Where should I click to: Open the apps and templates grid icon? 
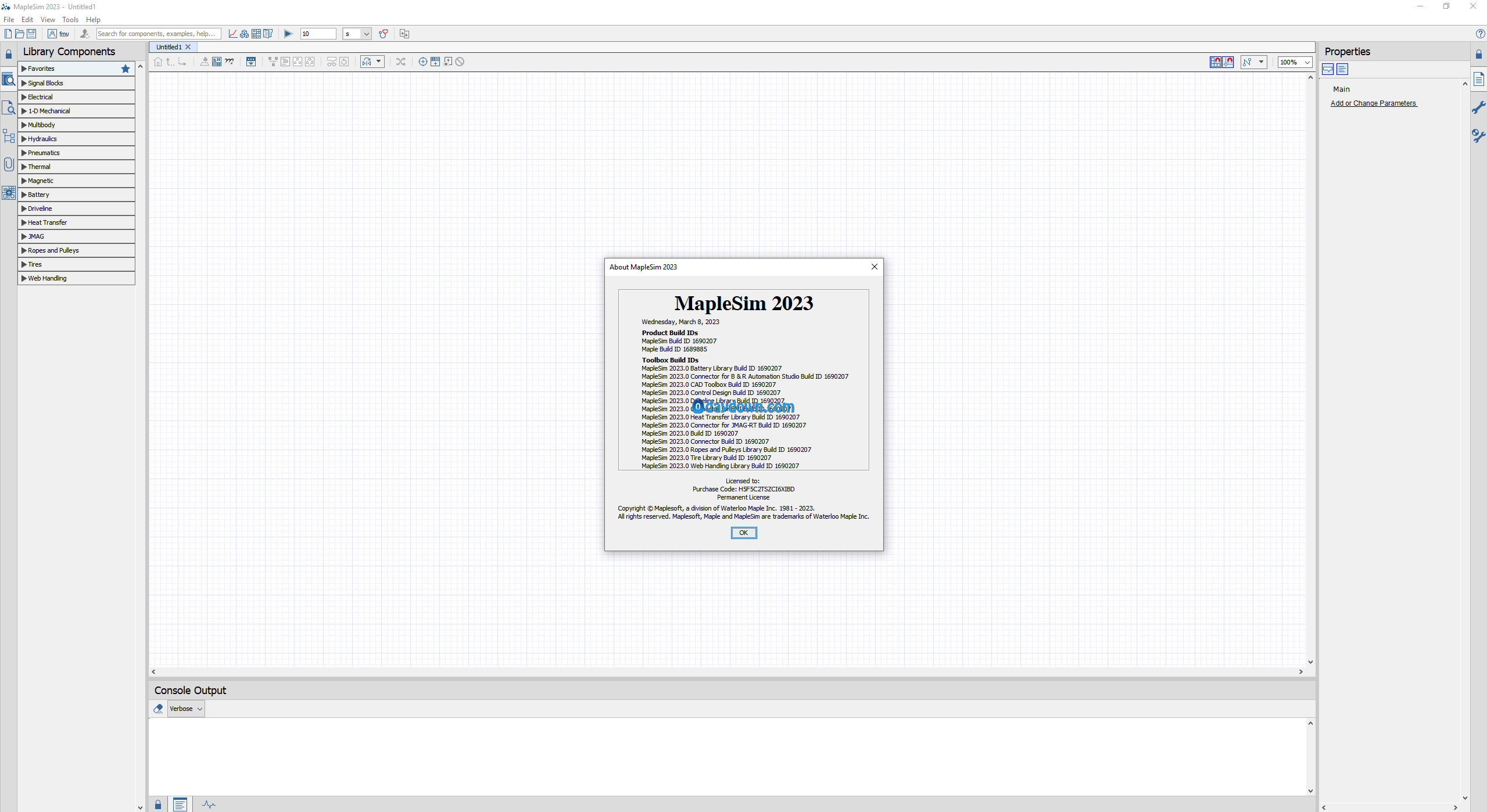256,34
